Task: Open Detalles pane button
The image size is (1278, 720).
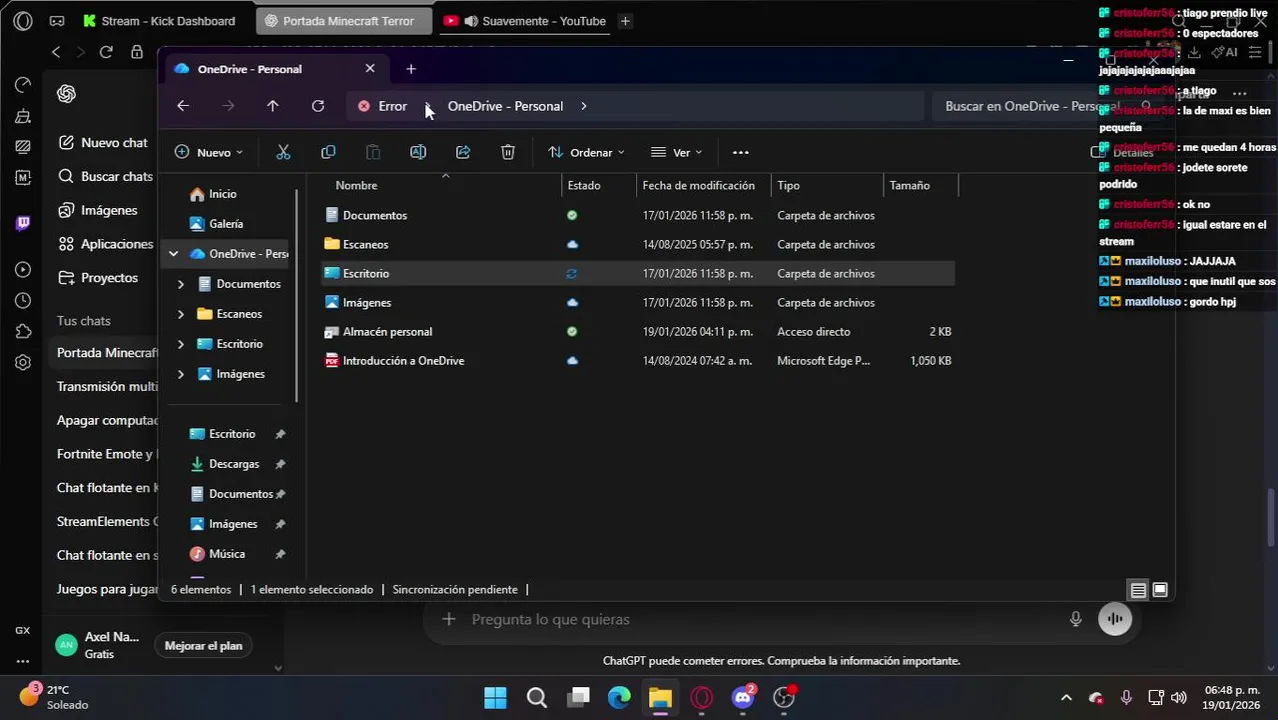Action: tap(1122, 152)
